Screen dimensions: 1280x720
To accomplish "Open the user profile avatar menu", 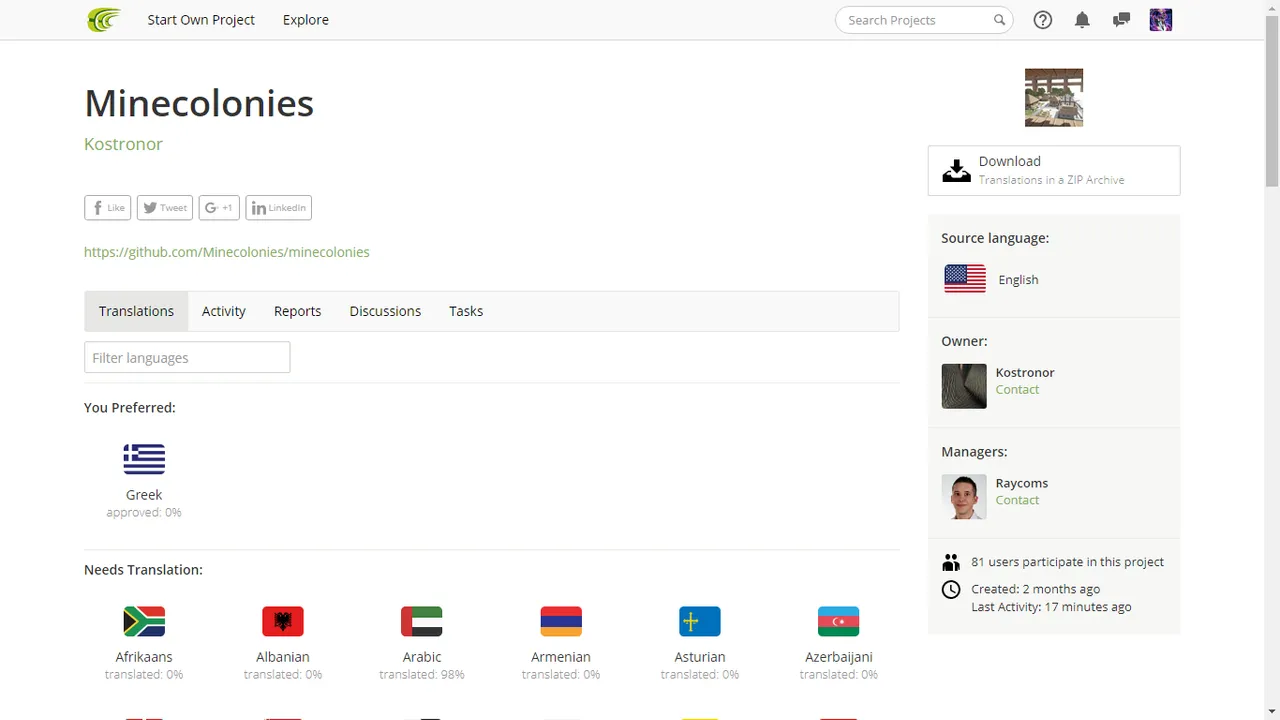I will coord(1160,19).
